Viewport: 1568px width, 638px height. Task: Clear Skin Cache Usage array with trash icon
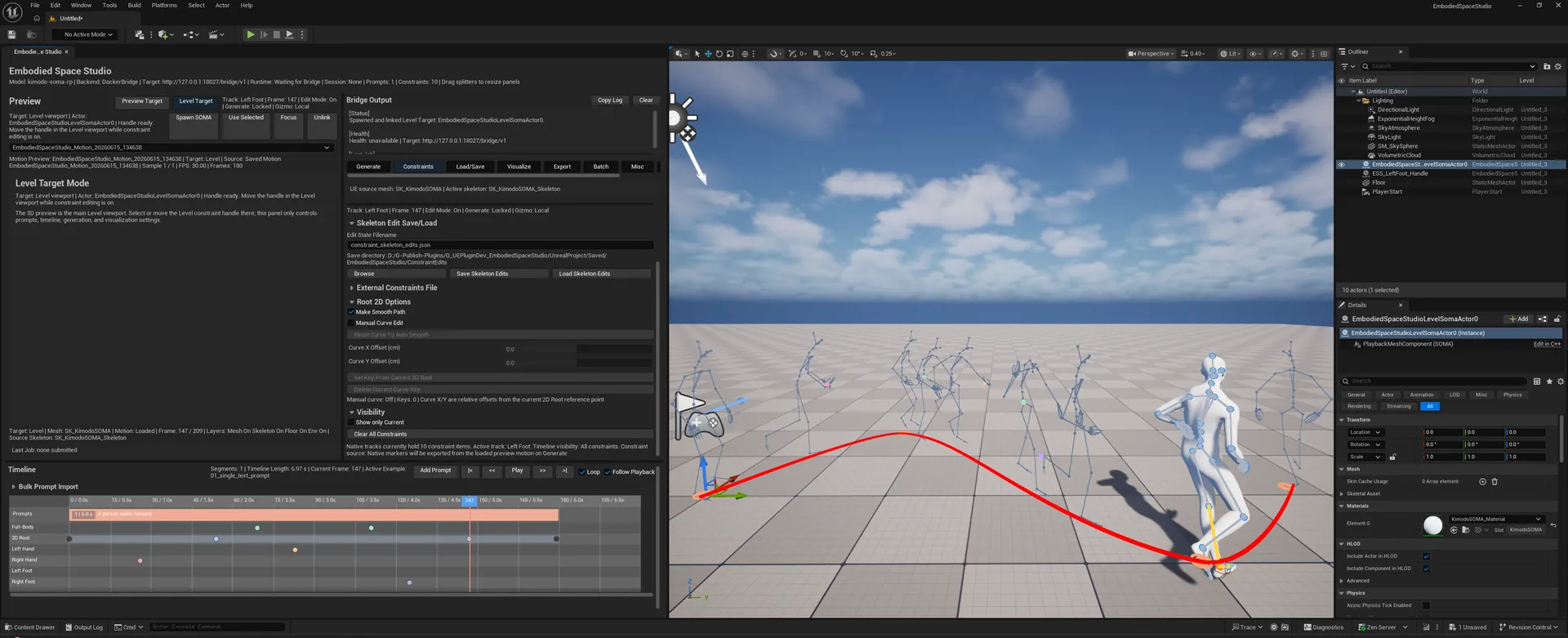point(1494,482)
